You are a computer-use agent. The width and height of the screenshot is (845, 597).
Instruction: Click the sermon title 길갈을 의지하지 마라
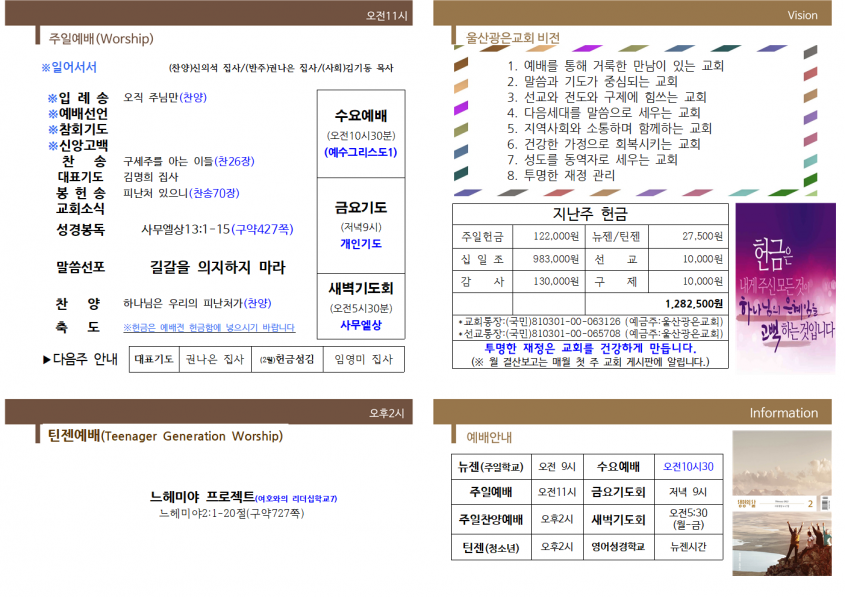click(x=217, y=267)
